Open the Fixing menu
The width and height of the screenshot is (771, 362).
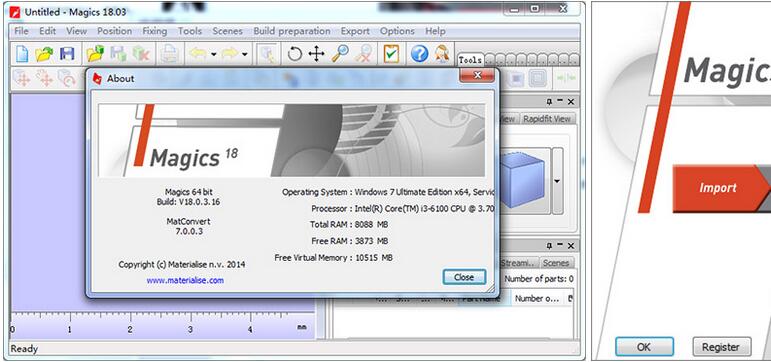click(154, 31)
